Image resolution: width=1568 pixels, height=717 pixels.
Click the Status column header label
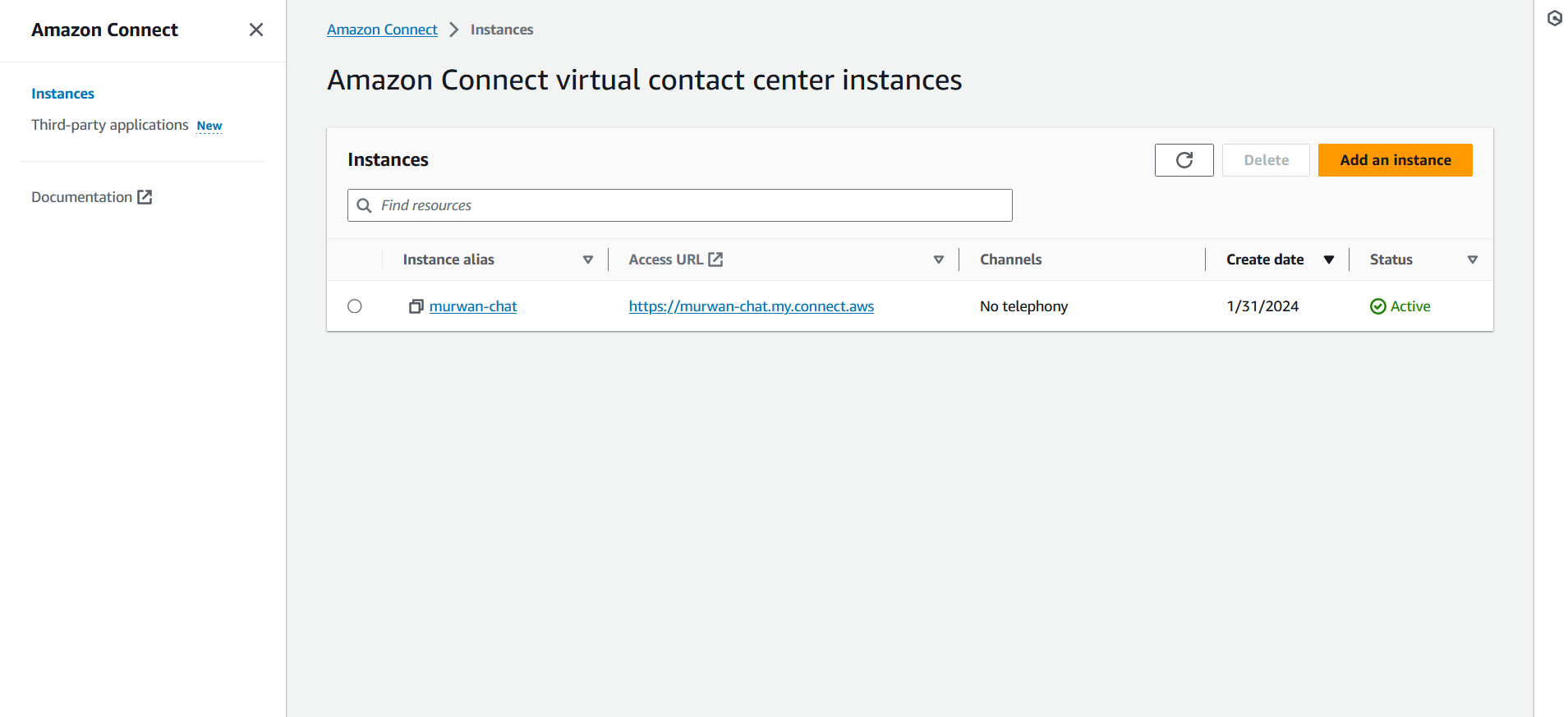[1391, 260]
